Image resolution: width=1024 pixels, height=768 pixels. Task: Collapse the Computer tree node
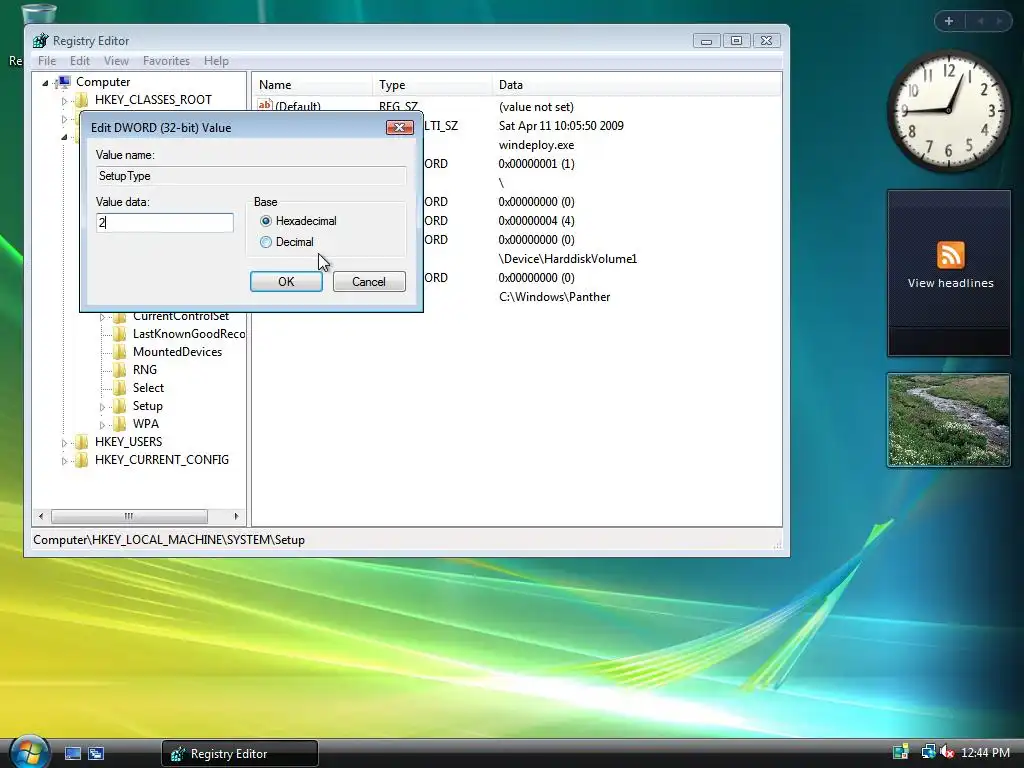click(x=45, y=83)
